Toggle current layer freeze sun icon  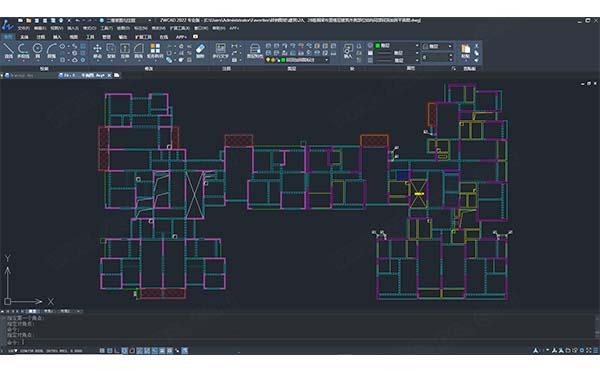coord(273,60)
